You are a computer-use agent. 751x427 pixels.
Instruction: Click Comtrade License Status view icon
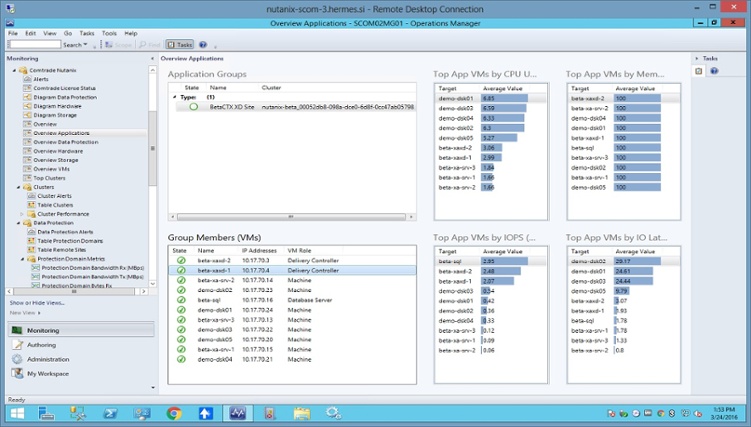coord(28,88)
